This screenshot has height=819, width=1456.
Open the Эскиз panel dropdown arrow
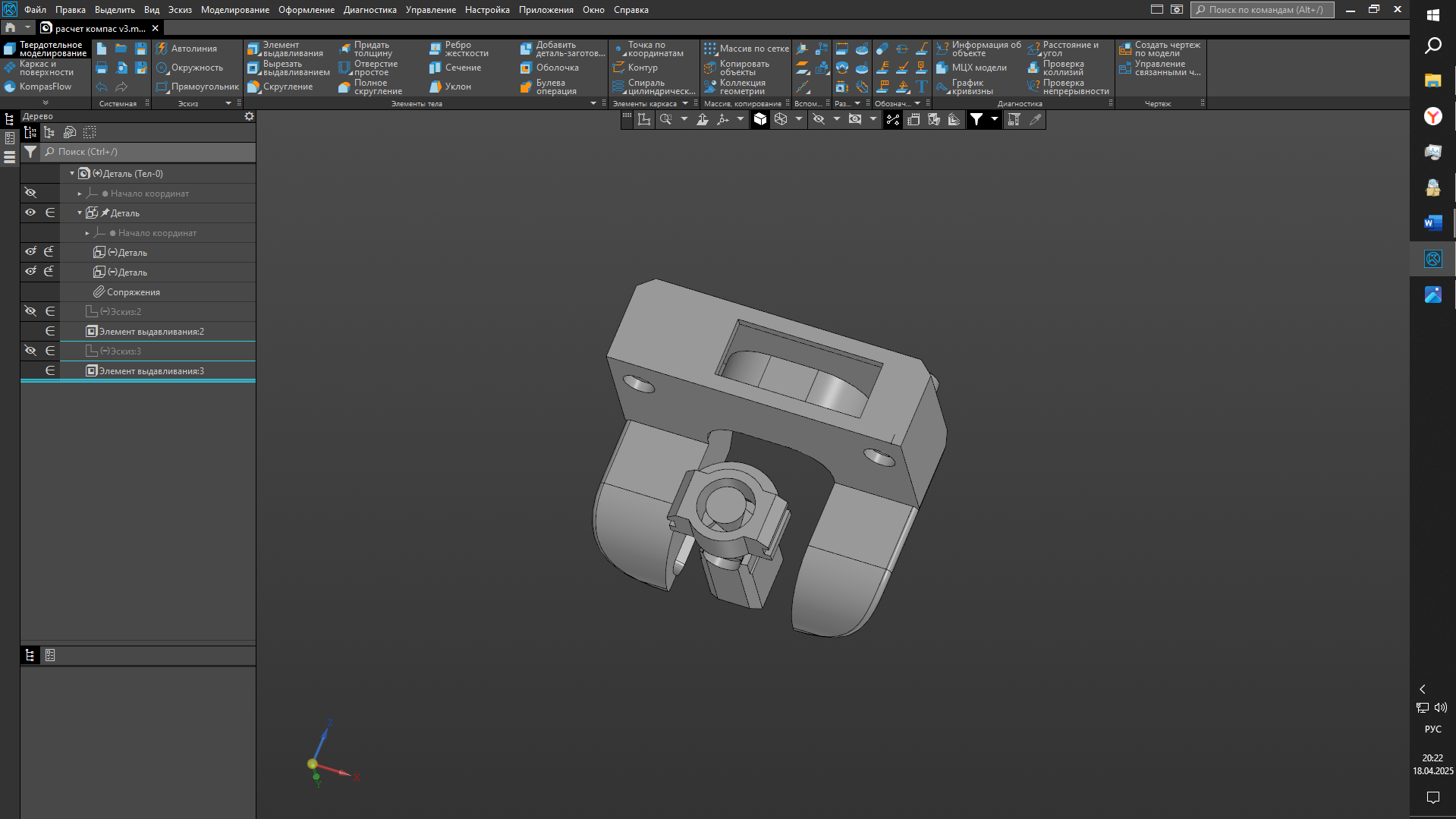[228, 104]
